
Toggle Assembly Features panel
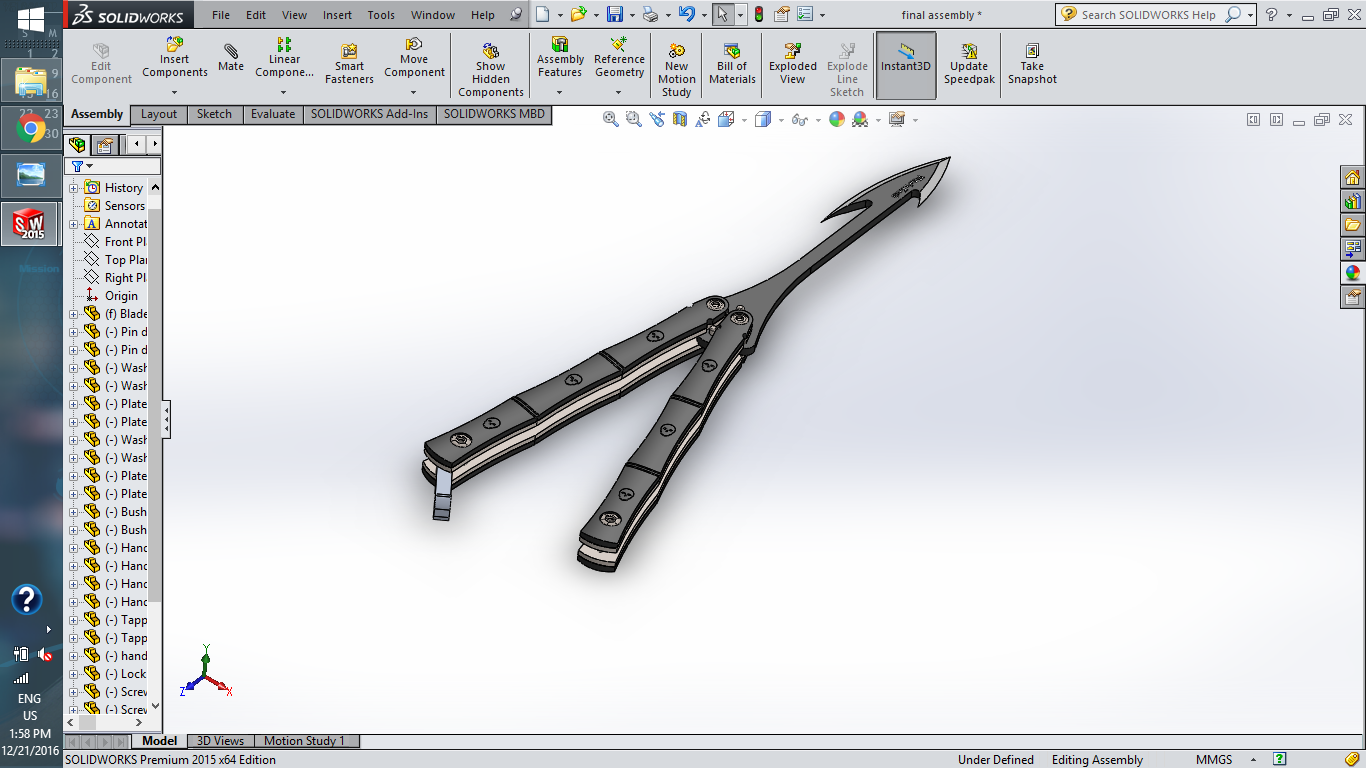[559, 60]
